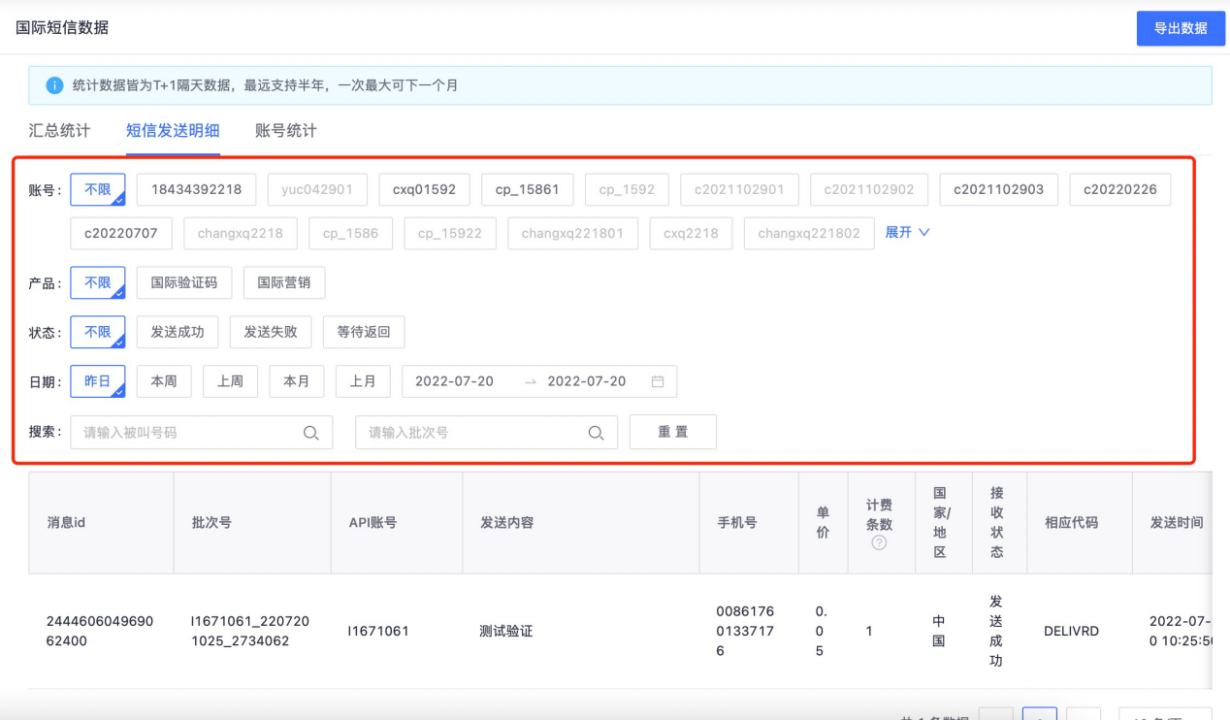
Task: Click the 导出数据 export button
Action: 1181,28
